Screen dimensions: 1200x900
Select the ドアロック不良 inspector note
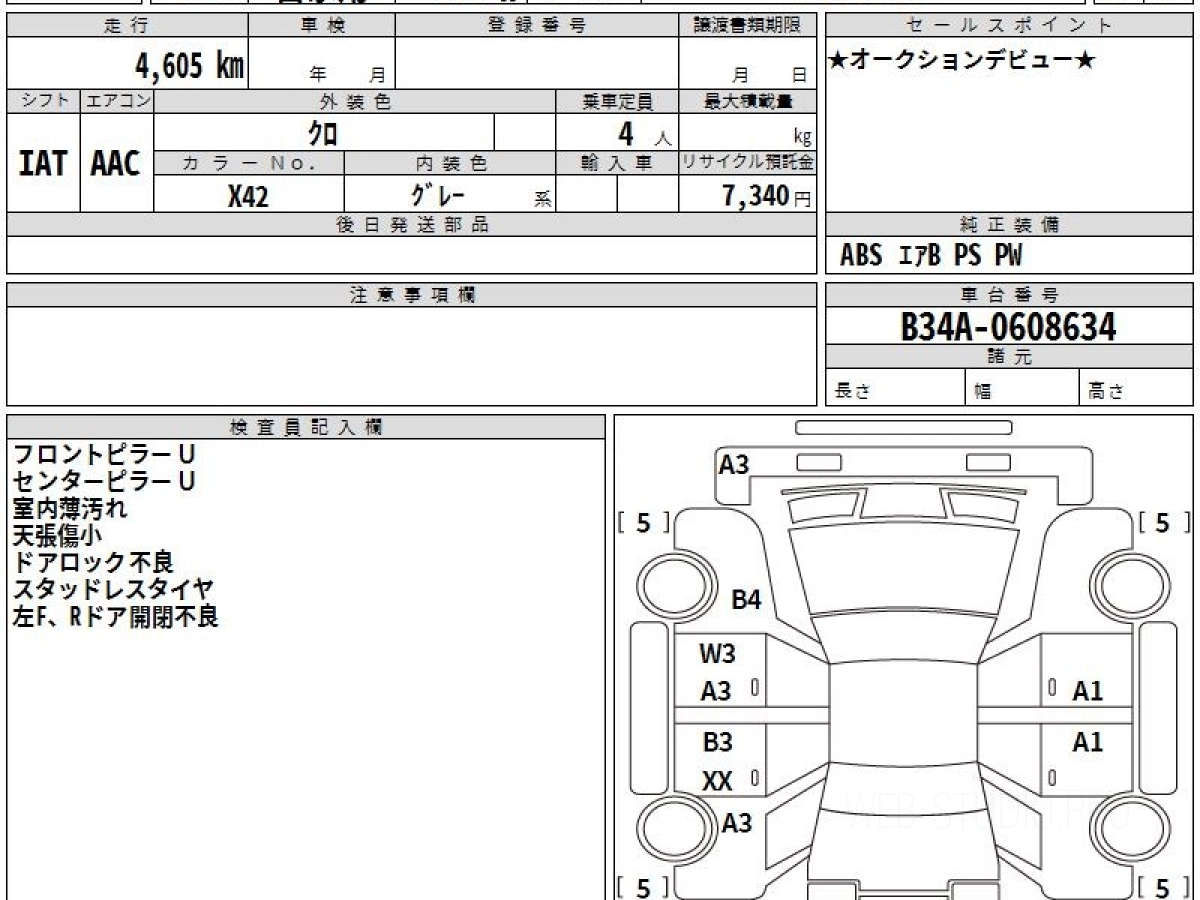(x=93, y=562)
